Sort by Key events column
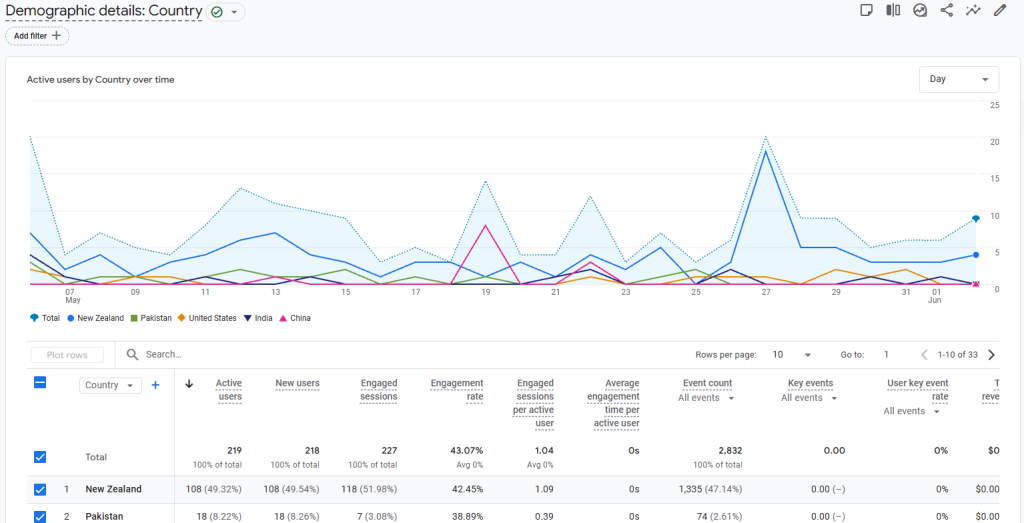 tap(810, 383)
